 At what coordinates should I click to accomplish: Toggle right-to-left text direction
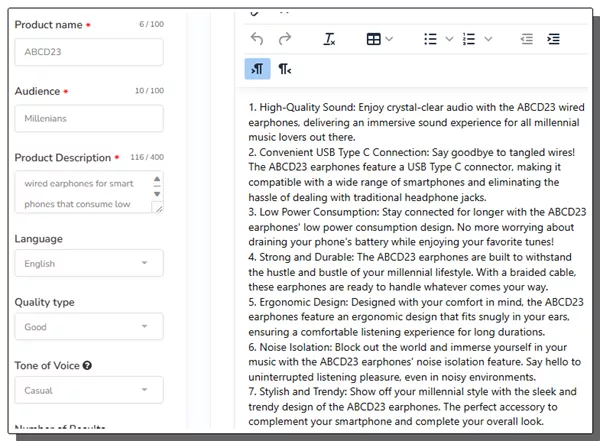(x=285, y=69)
